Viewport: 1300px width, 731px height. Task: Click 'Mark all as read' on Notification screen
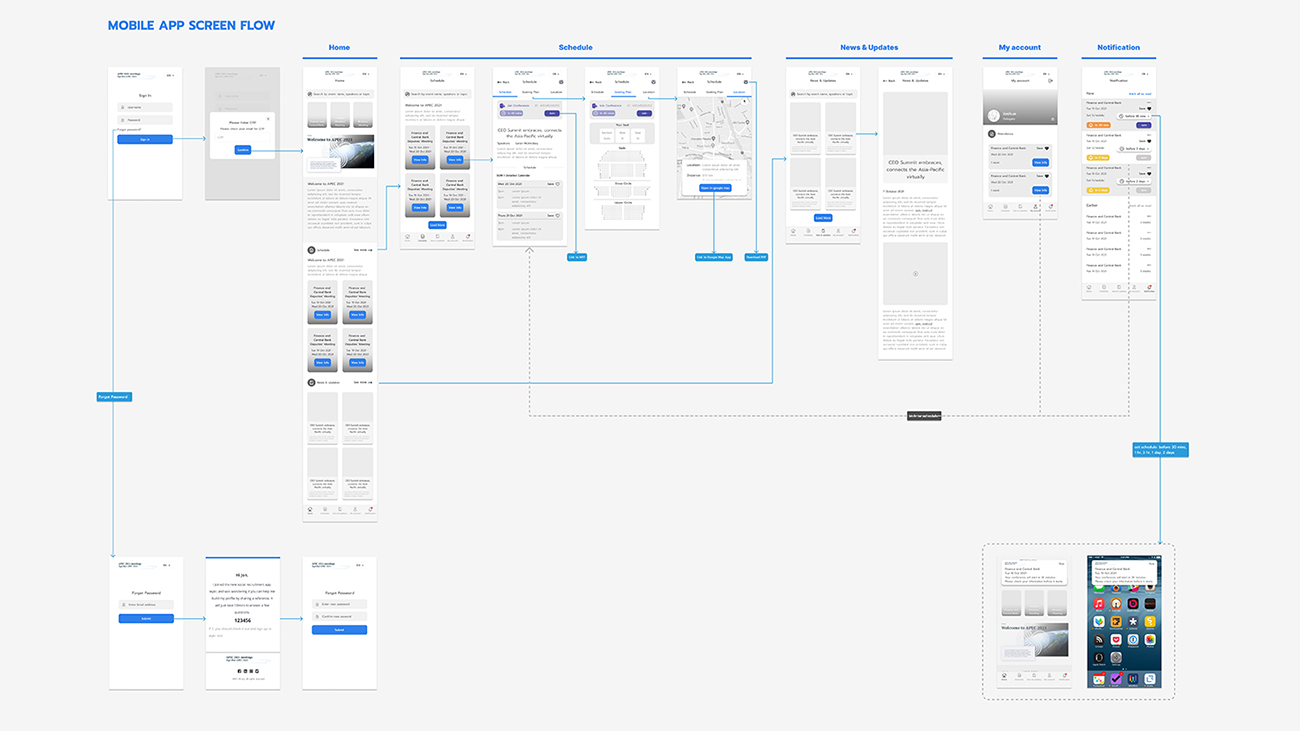tap(1141, 93)
